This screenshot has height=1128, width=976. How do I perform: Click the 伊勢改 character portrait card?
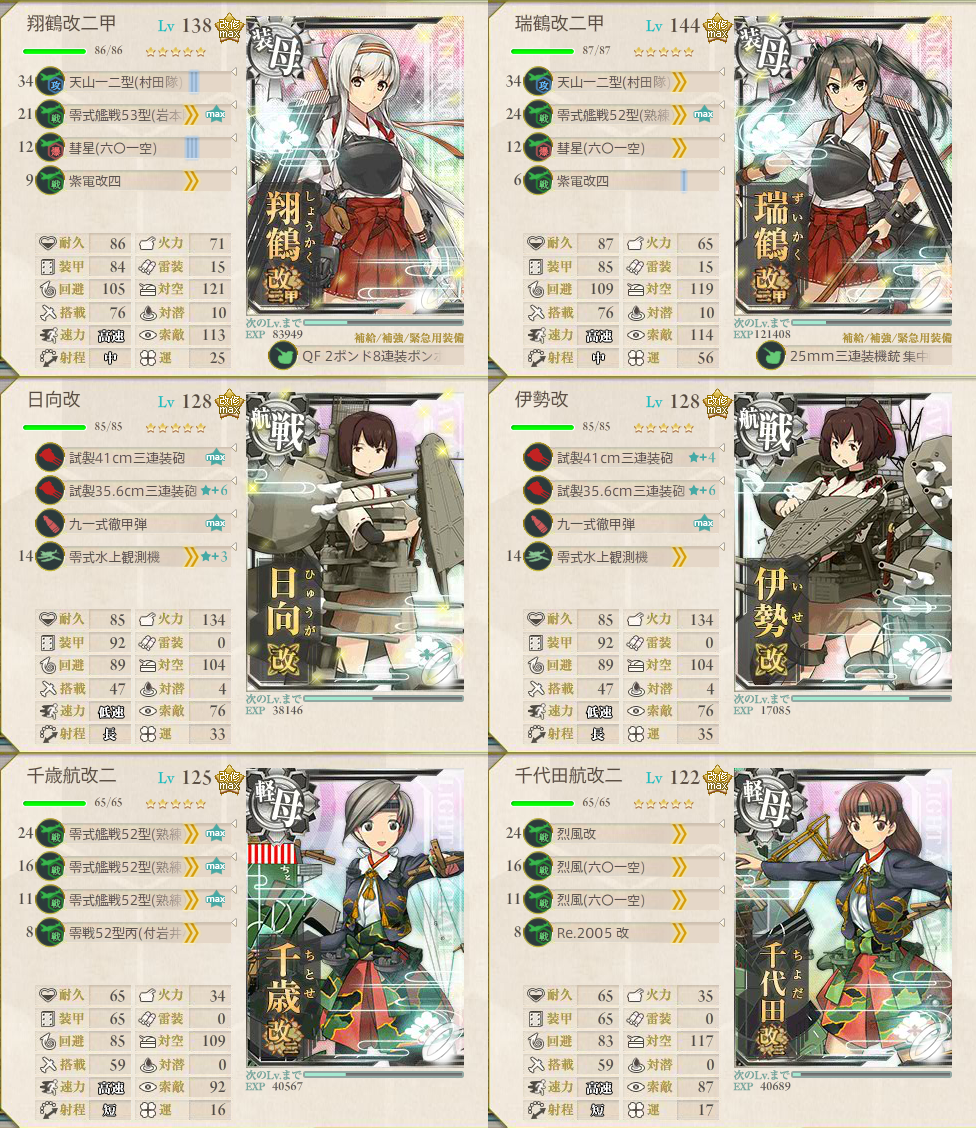click(843, 542)
